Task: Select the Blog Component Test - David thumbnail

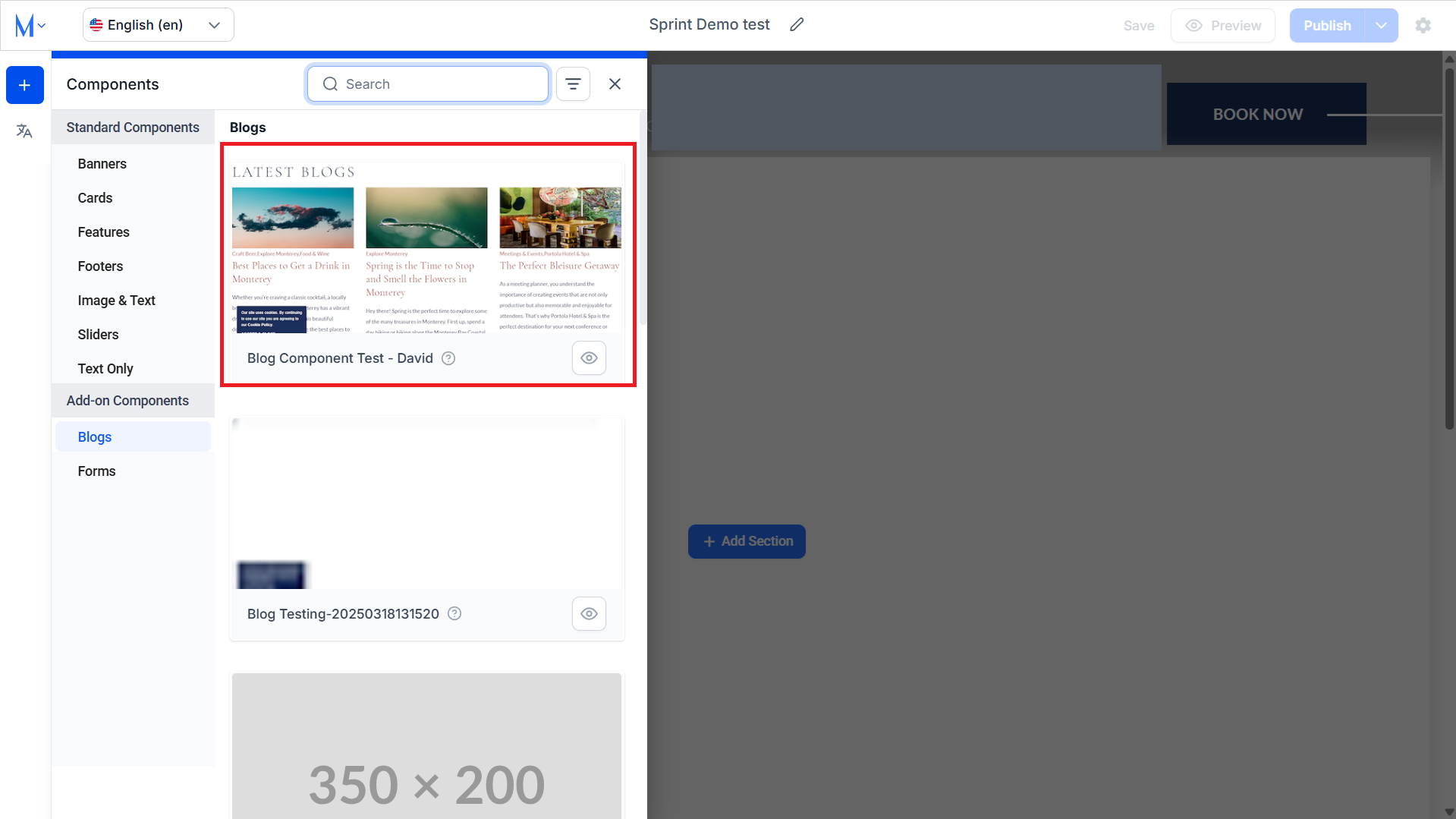Action: click(426, 247)
